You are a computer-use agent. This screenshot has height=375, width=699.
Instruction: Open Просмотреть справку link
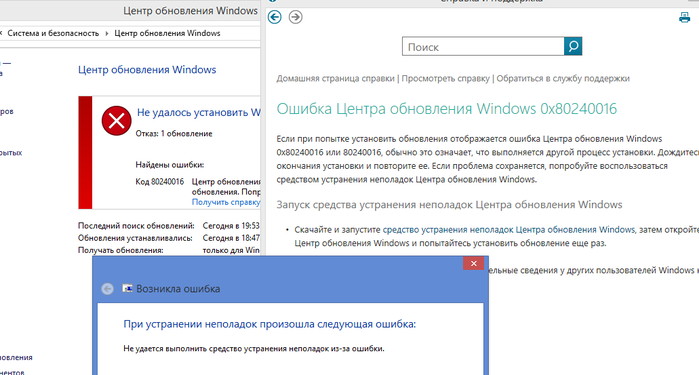(445, 78)
